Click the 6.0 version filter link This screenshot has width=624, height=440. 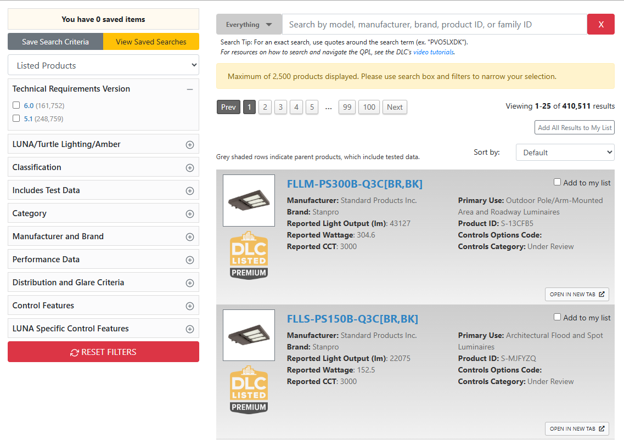click(29, 105)
